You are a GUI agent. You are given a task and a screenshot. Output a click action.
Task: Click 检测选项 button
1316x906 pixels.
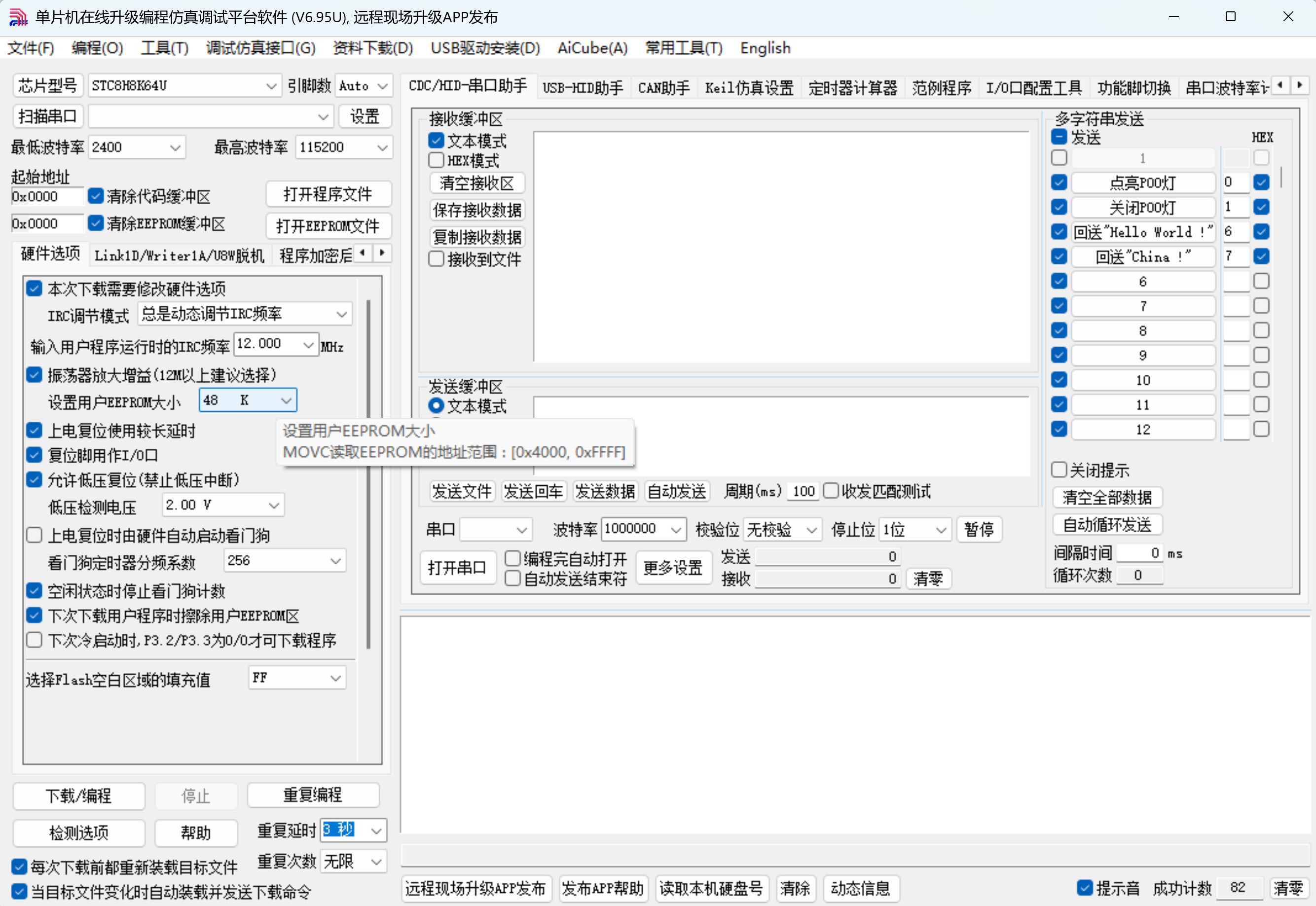tap(78, 833)
